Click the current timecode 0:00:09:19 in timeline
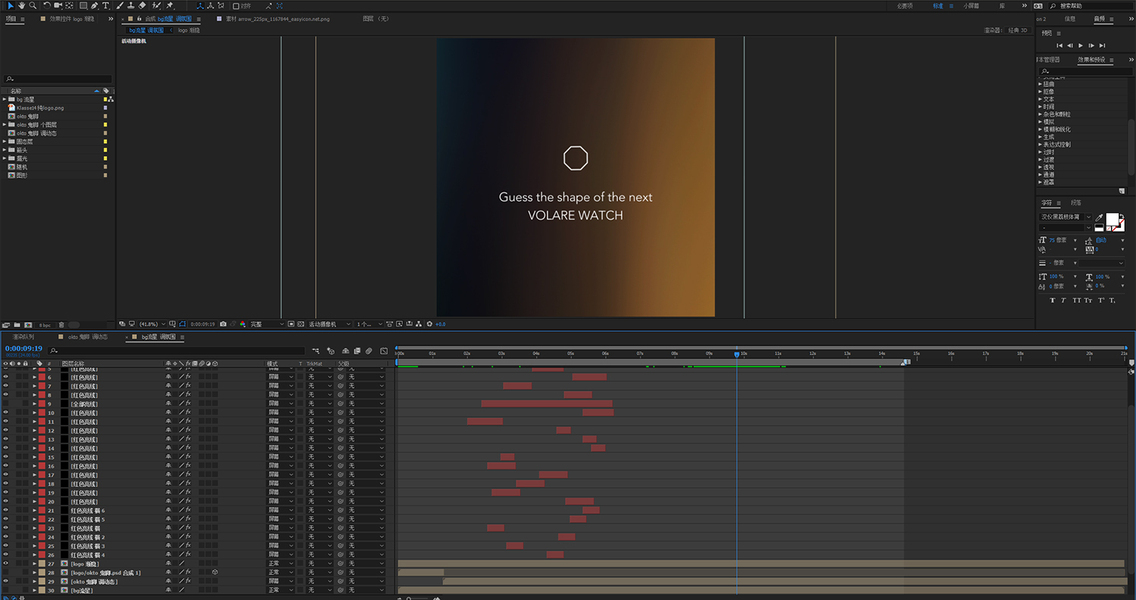 tap(24, 349)
